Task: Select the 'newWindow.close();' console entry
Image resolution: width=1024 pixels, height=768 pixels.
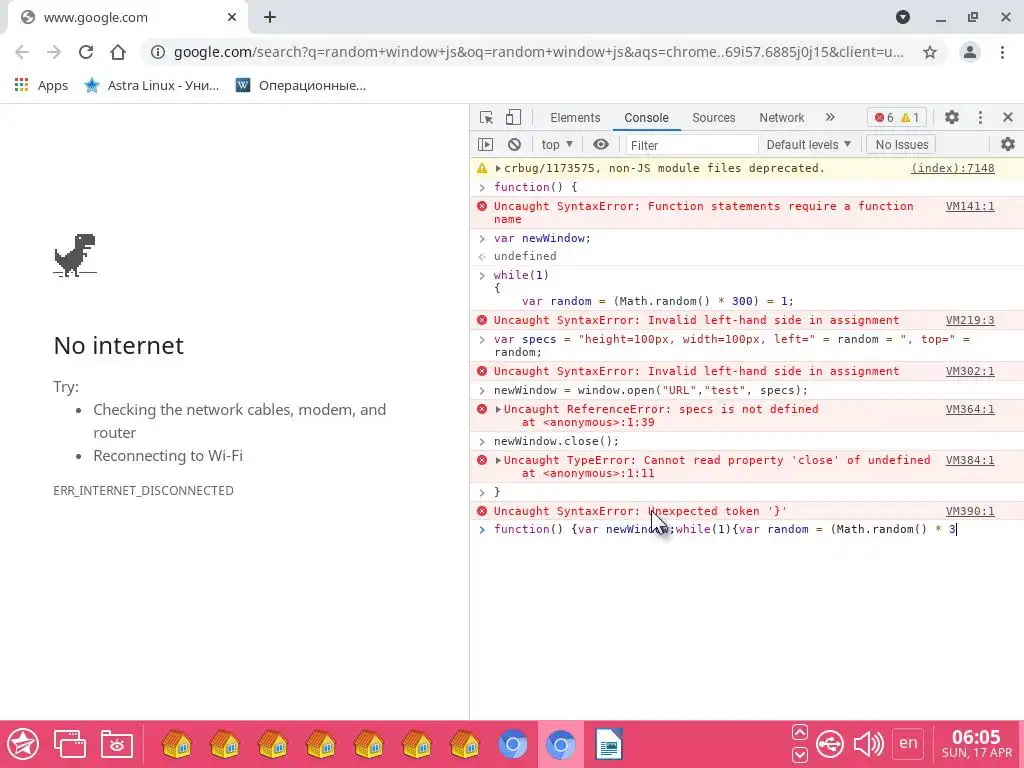Action: point(556,441)
